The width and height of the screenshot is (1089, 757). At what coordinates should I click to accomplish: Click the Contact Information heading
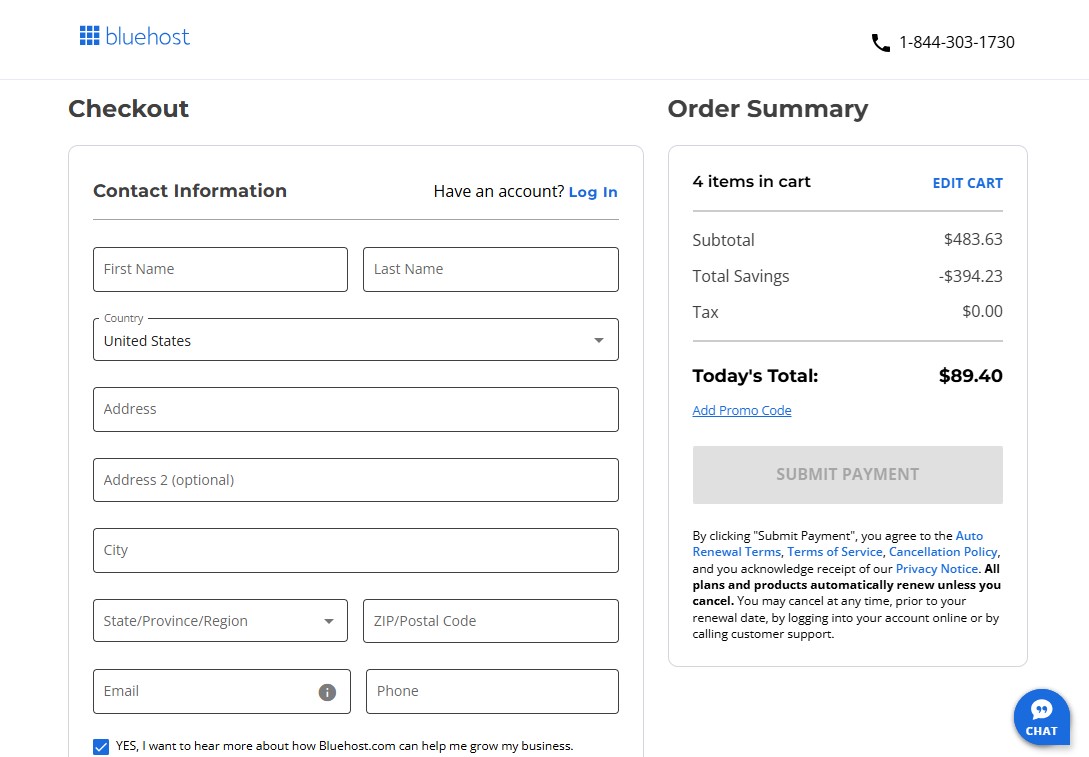(x=190, y=191)
